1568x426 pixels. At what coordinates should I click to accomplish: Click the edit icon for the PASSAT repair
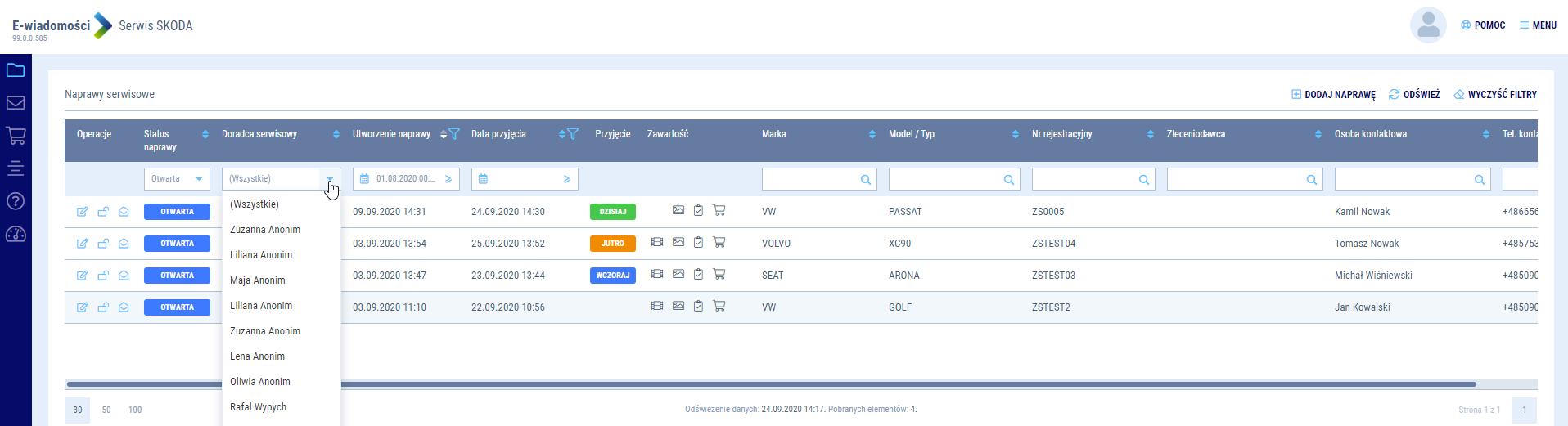pyautogui.click(x=82, y=212)
